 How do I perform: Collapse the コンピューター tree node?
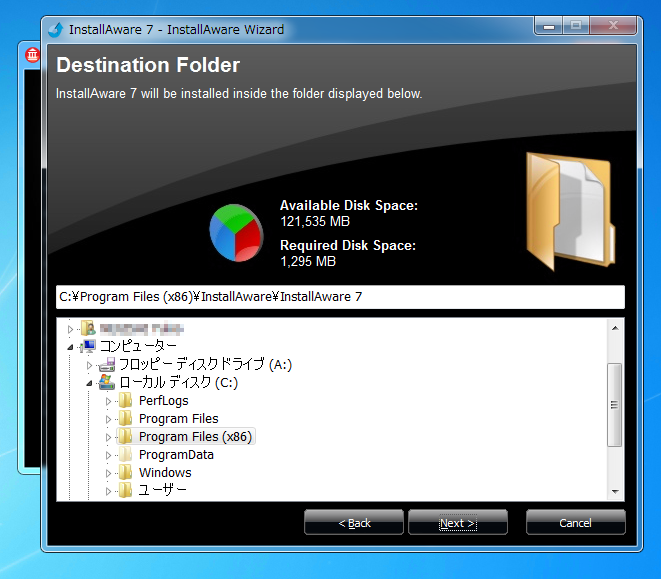(70, 347)
